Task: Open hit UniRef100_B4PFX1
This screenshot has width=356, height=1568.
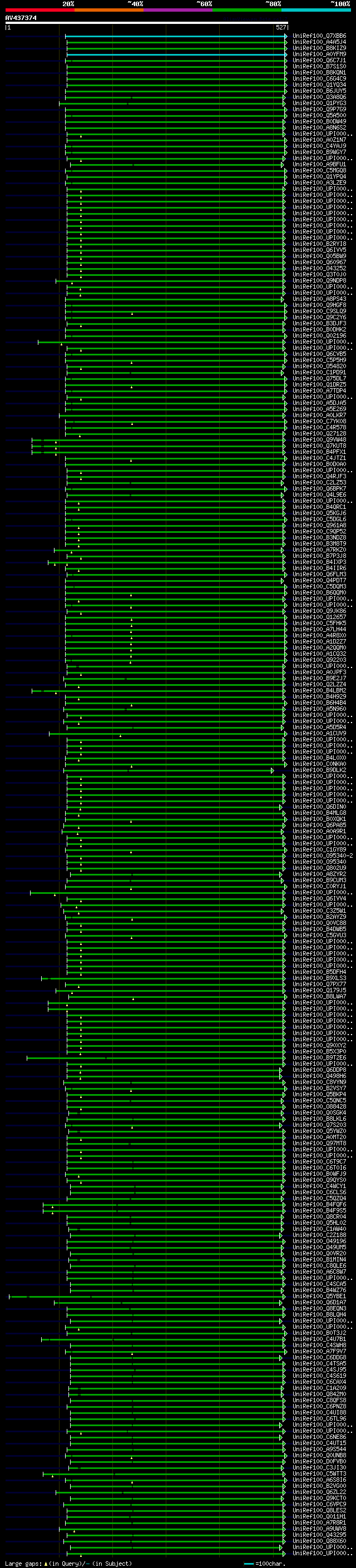Action: [319, 452]
